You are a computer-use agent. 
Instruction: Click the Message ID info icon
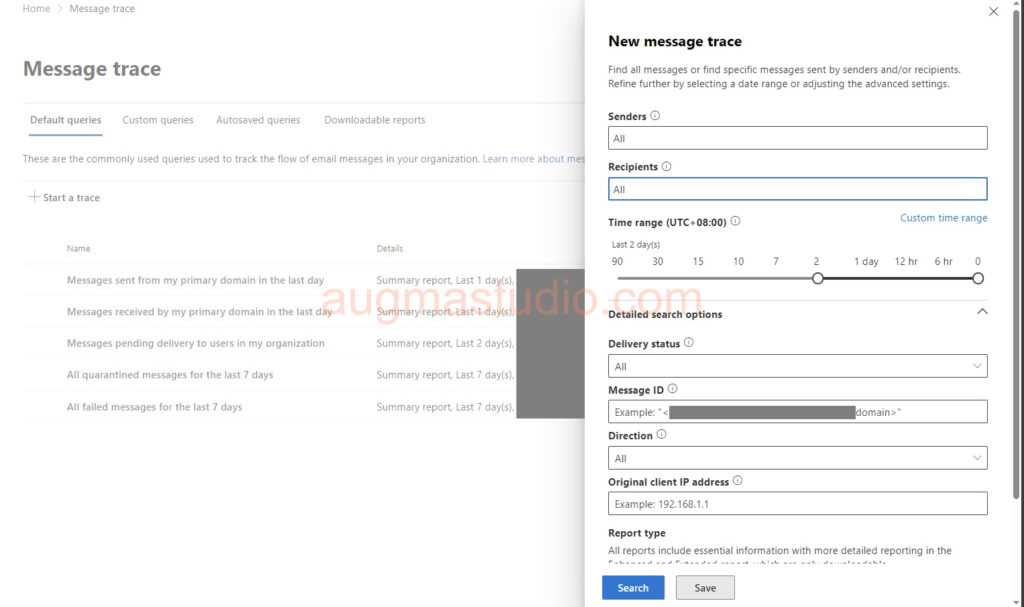click(x=672, y=389)
